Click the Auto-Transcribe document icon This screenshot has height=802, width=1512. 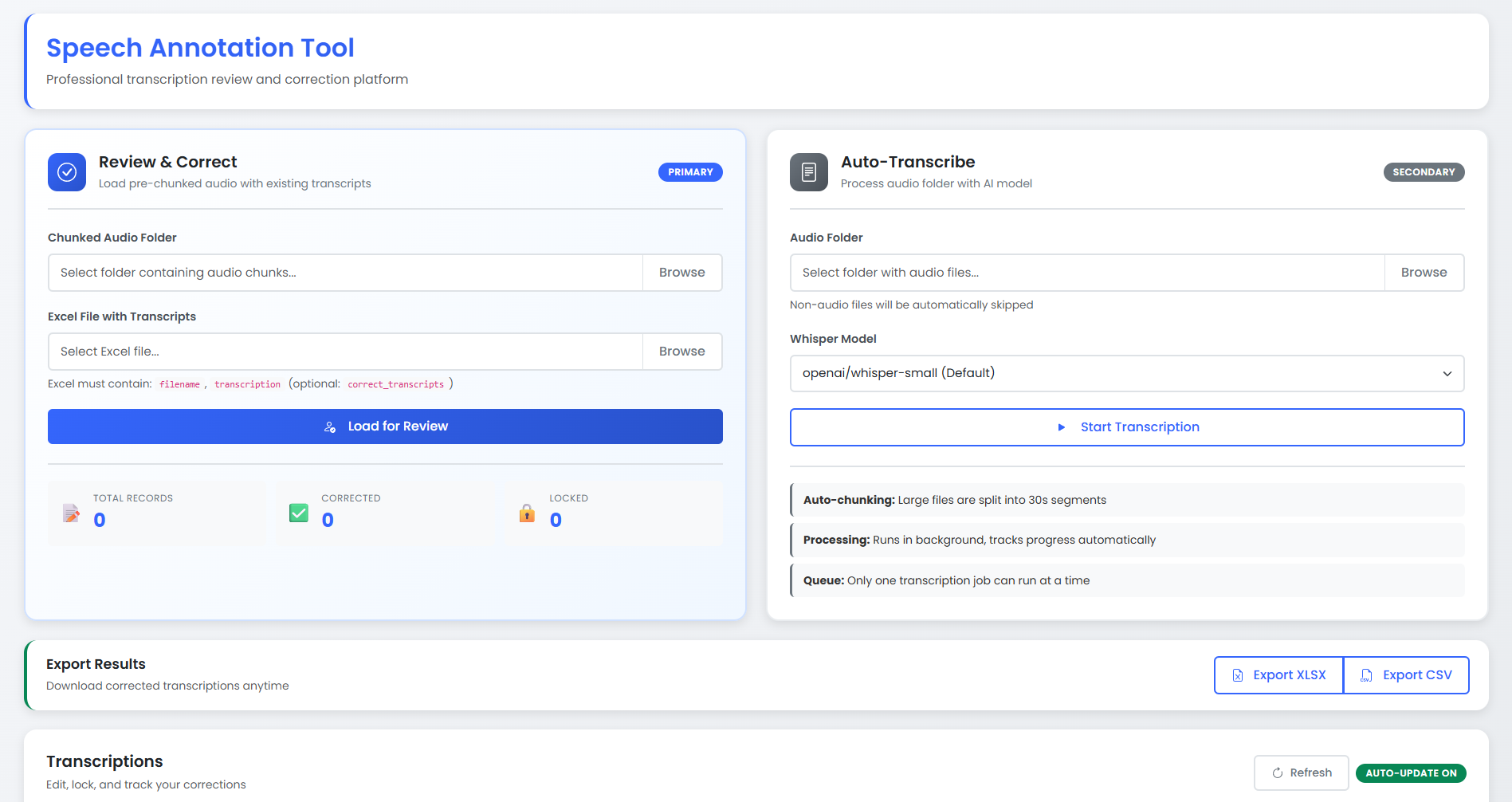click(x=809, y=172)
